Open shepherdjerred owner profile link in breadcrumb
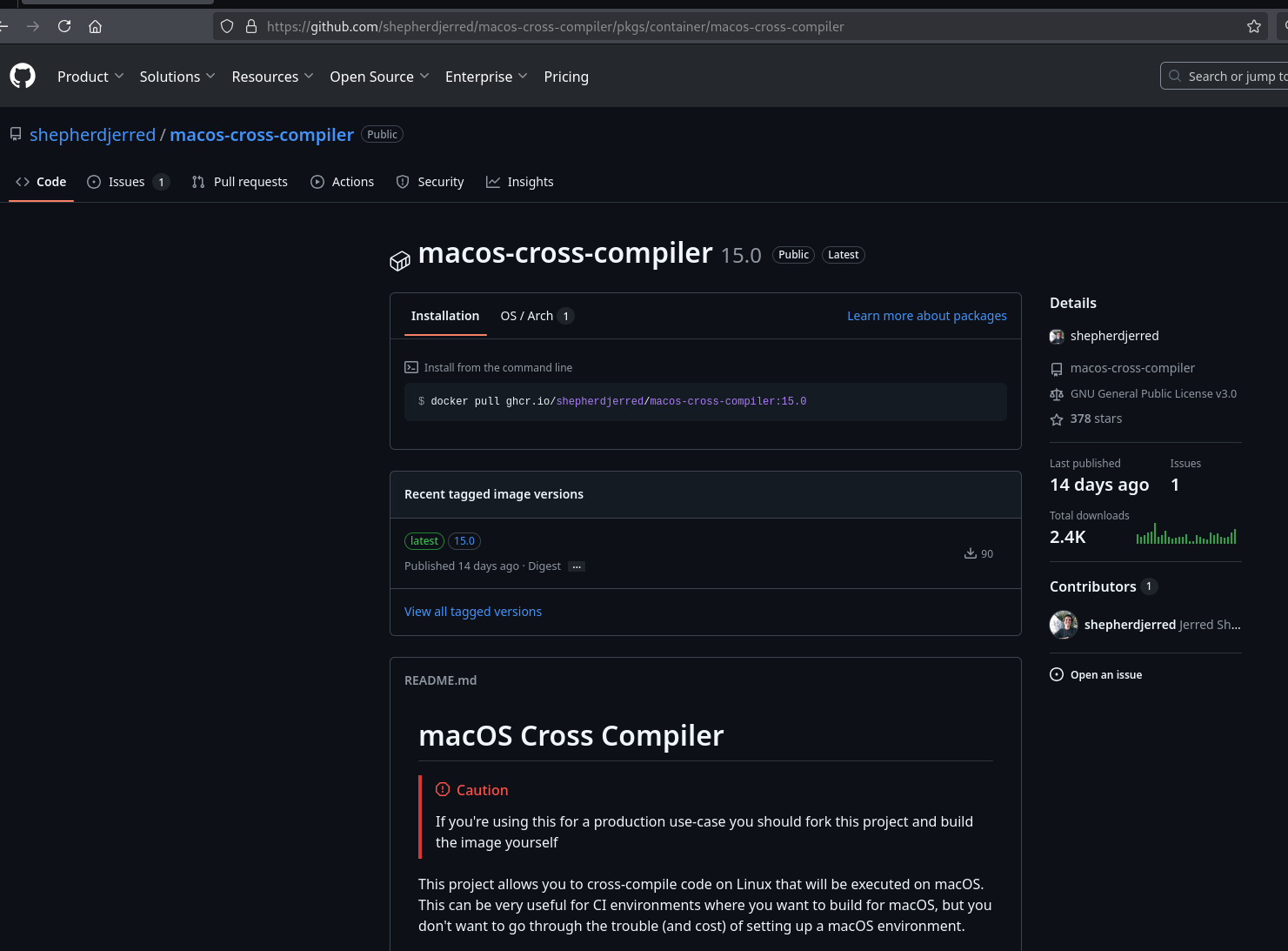 92,135
